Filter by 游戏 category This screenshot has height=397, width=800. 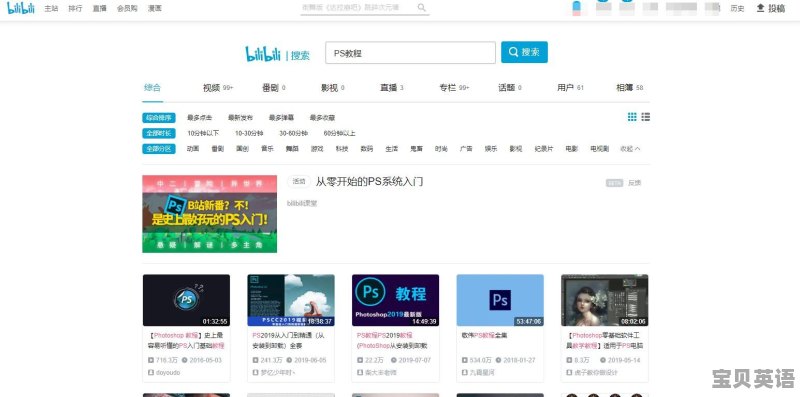pos(317,149)
